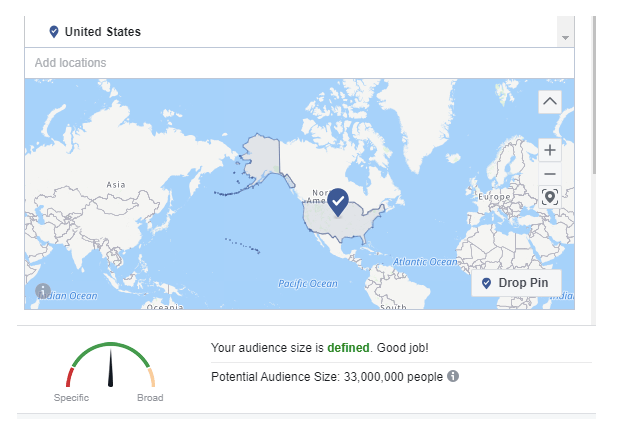Click the Asia label on the map
Image resolution: width=619 pixels, height=429 pixels.
pos(116,184)
